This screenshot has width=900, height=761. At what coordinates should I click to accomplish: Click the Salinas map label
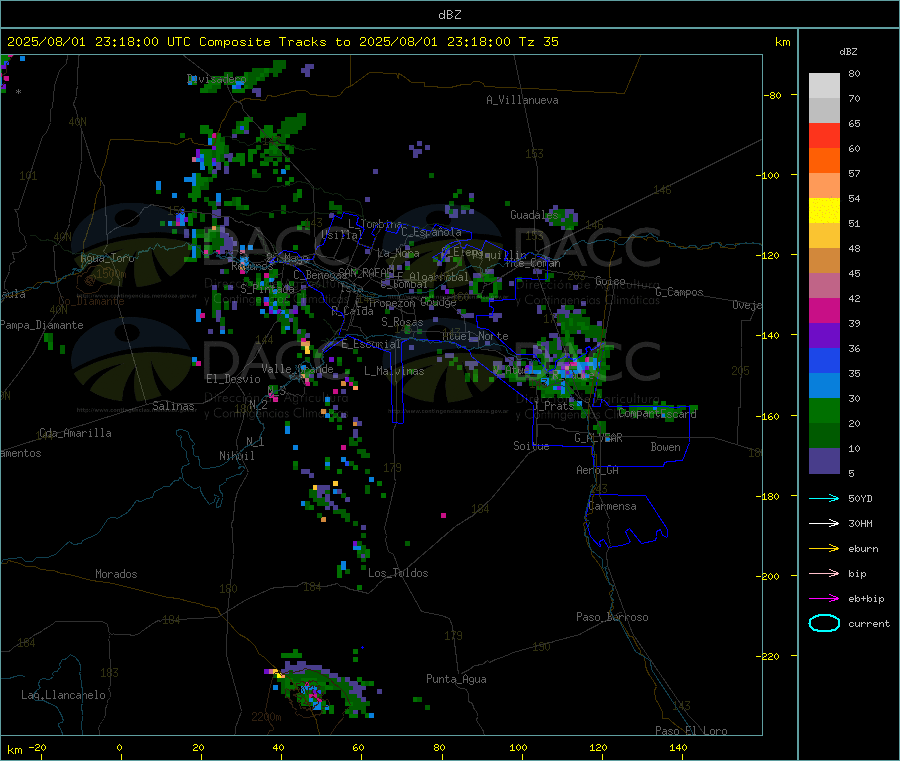coord(173,406)
